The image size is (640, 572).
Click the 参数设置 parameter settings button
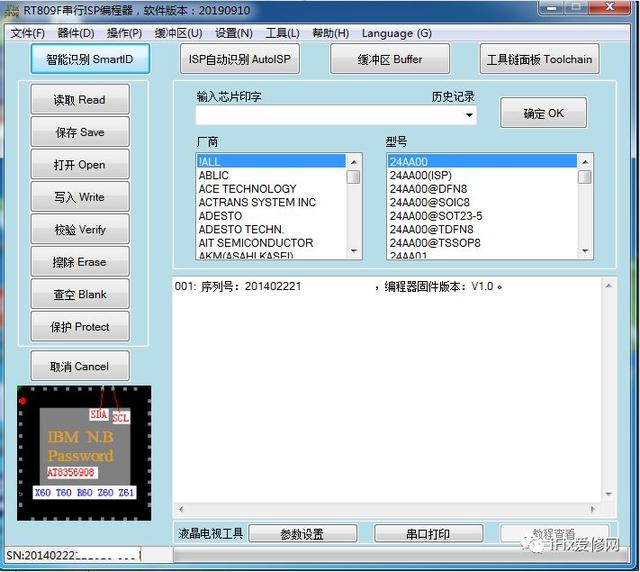302,534
